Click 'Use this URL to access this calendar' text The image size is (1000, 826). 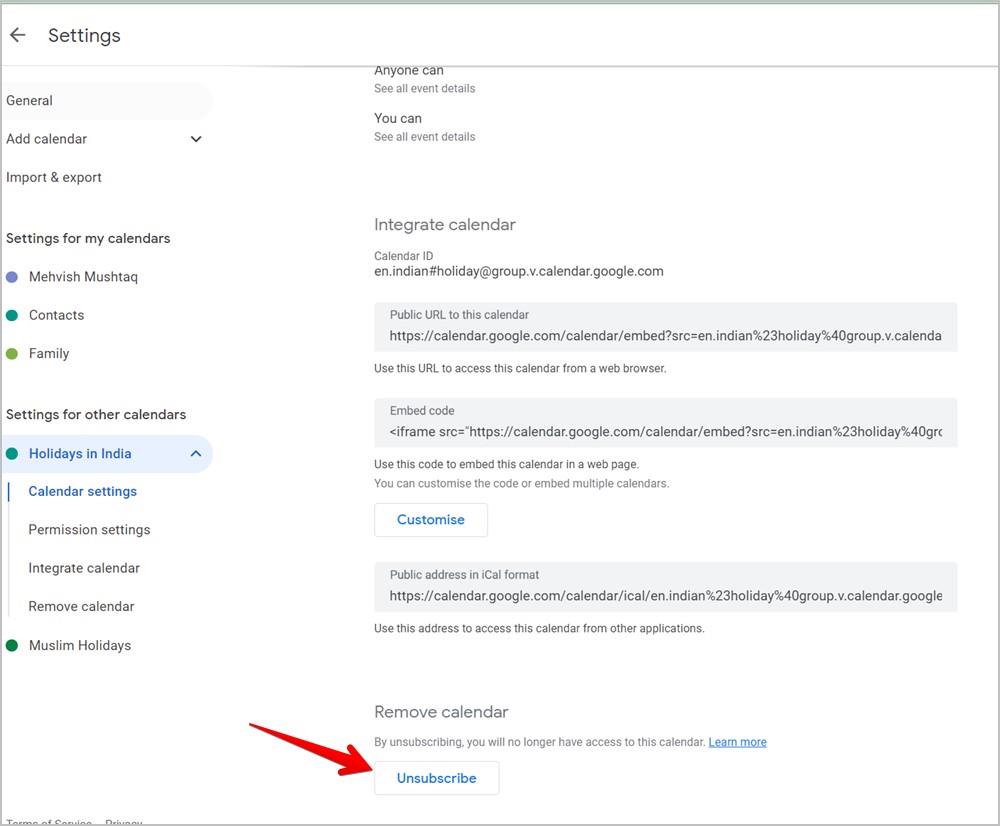pyautogui.click(x=520, y=368)
